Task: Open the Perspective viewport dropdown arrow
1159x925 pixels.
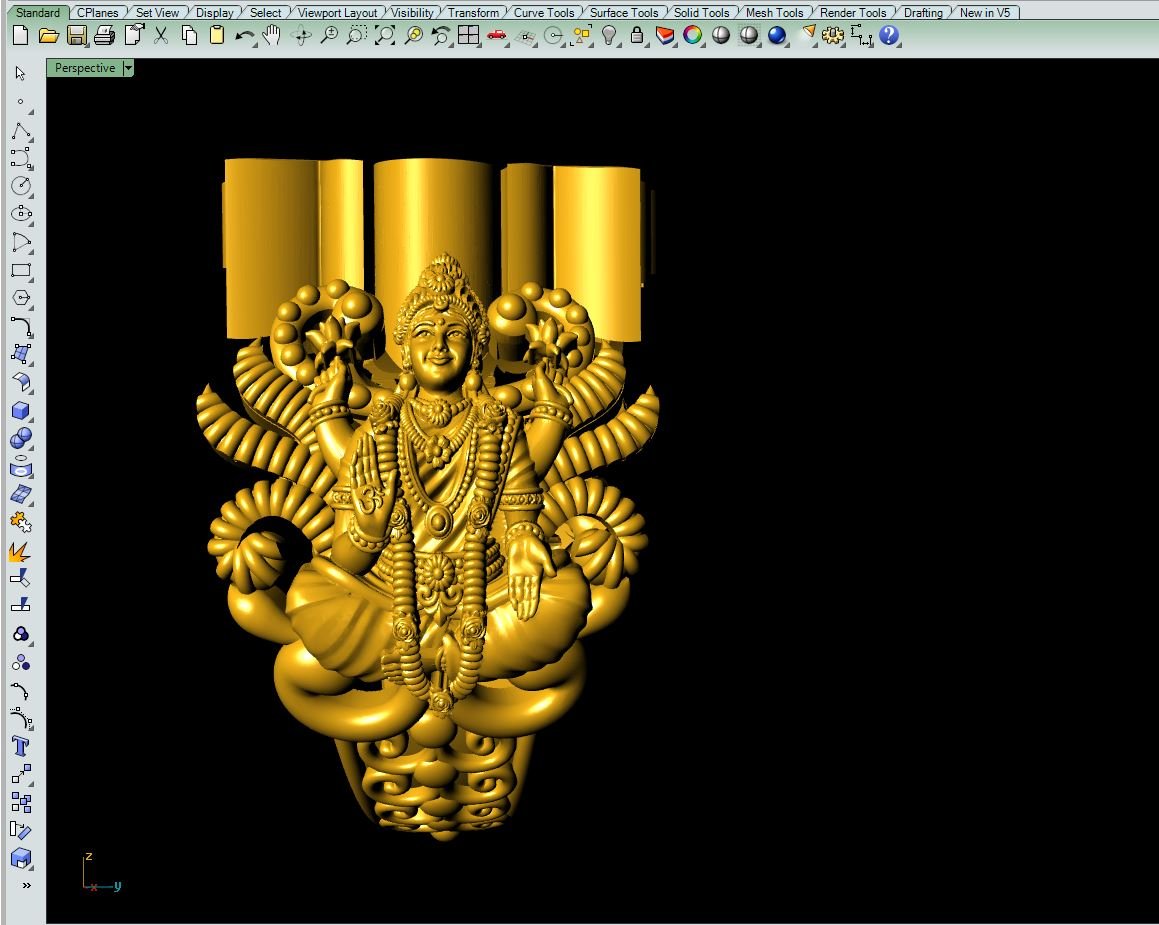Action: tap(128, 68)
